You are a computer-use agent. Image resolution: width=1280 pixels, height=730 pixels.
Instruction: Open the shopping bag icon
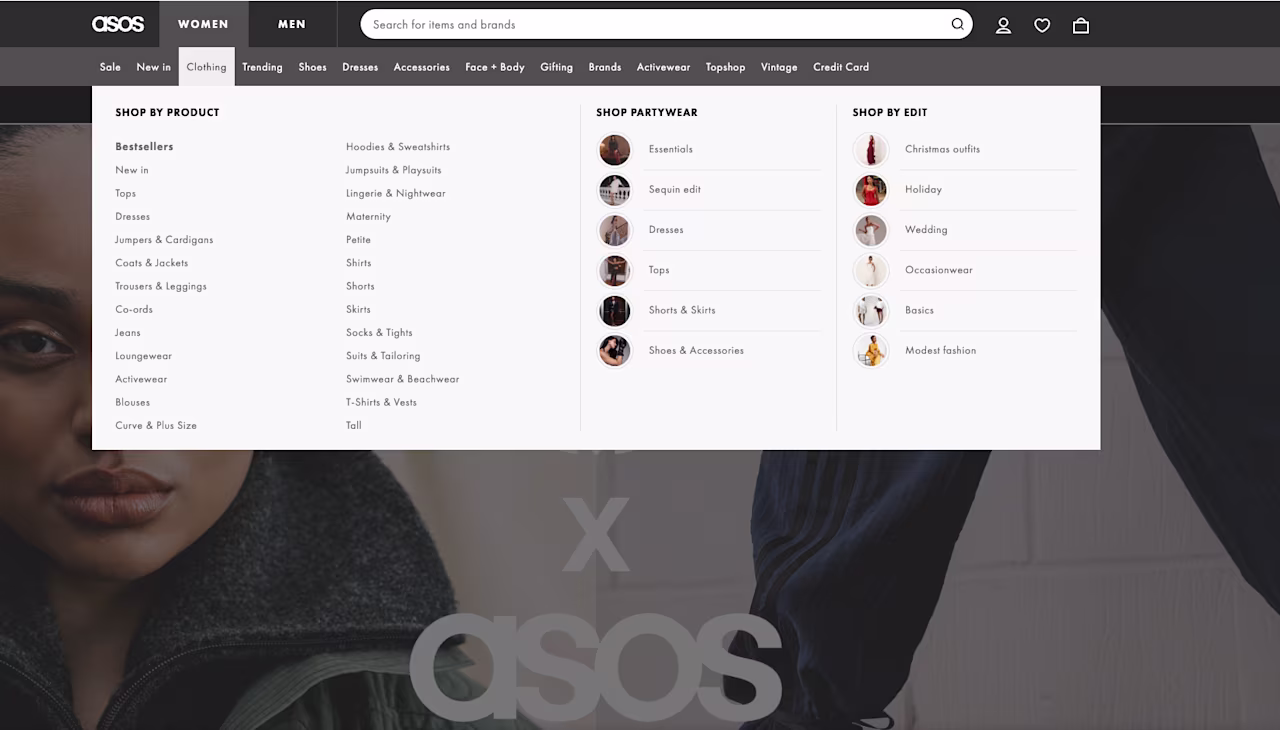(1081, 25)
